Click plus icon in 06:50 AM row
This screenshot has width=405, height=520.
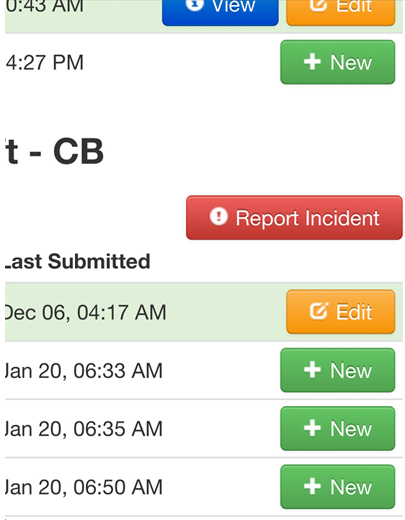pyautogui.click(x=312, y=487)
